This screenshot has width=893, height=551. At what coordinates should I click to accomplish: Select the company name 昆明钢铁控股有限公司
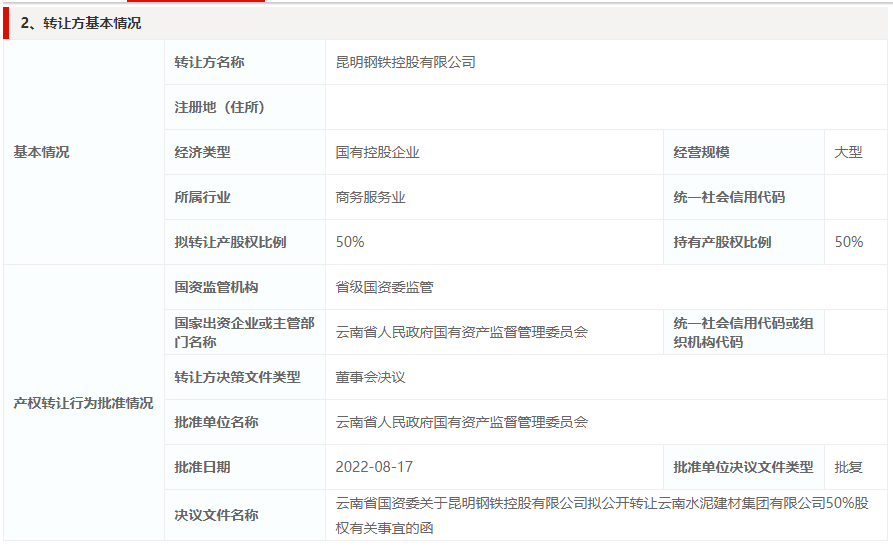coord(405,62)
